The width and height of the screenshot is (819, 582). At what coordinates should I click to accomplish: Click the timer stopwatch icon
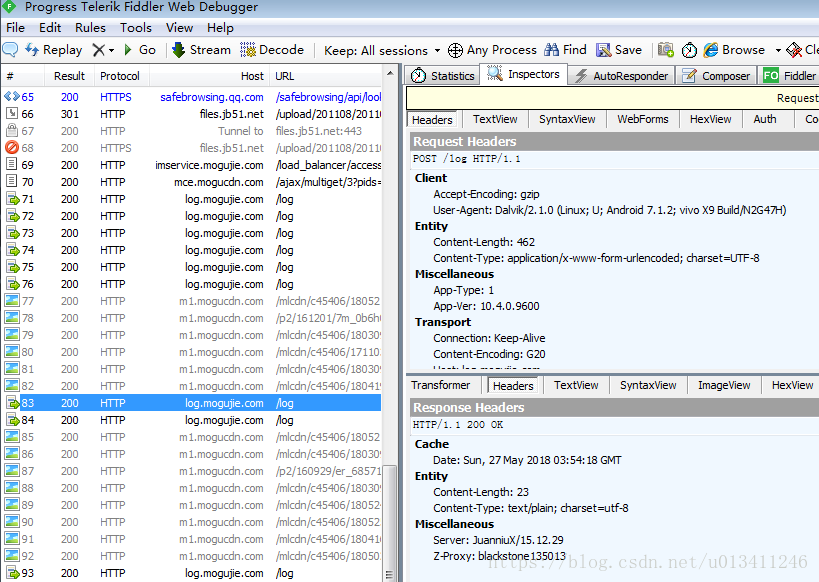click(689, 50)
